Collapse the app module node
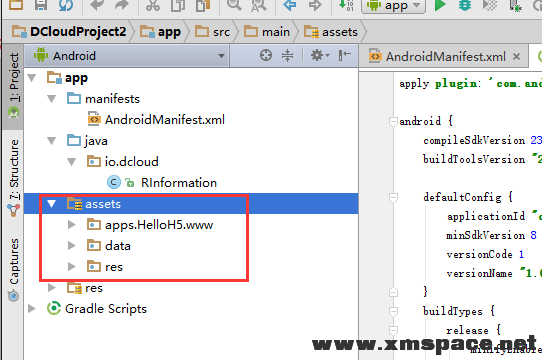 pyautogui.click(x=32, y=78)
